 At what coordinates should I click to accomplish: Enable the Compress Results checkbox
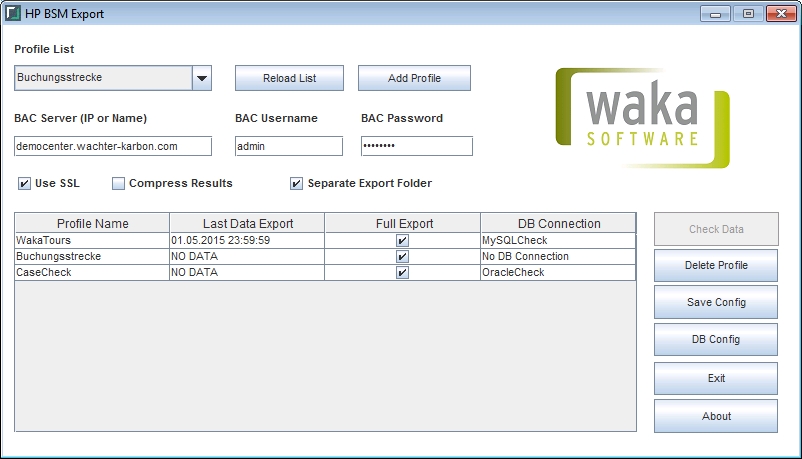pyautogui.click(x=118, y=183)
